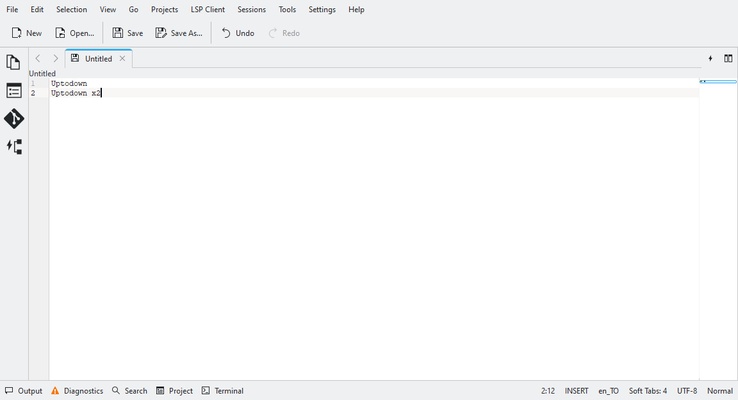
Task: Open the Selection menu
Action: coord(72,9)
